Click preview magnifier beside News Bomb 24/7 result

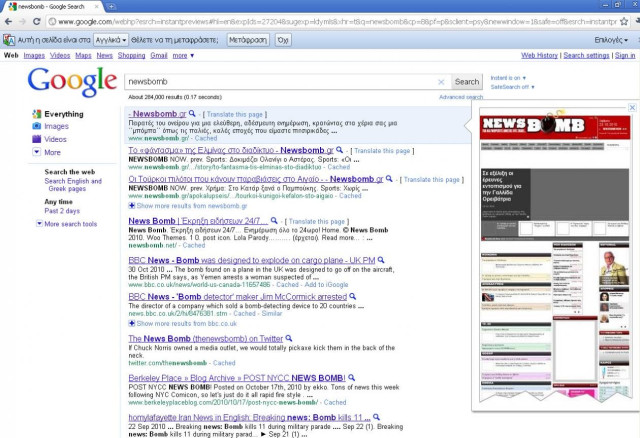coord(274,220)
